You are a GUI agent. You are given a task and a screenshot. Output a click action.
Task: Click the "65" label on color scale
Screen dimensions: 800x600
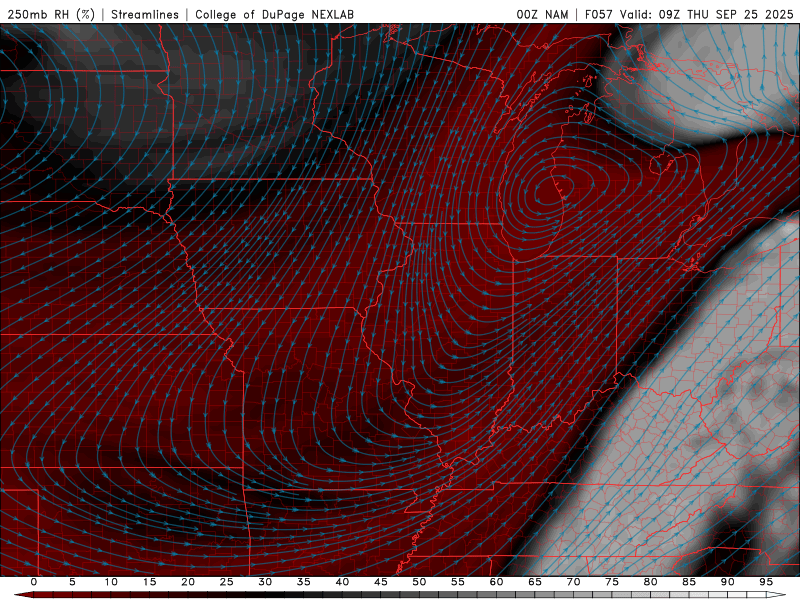pyautogui.click(x=534, y=582)
